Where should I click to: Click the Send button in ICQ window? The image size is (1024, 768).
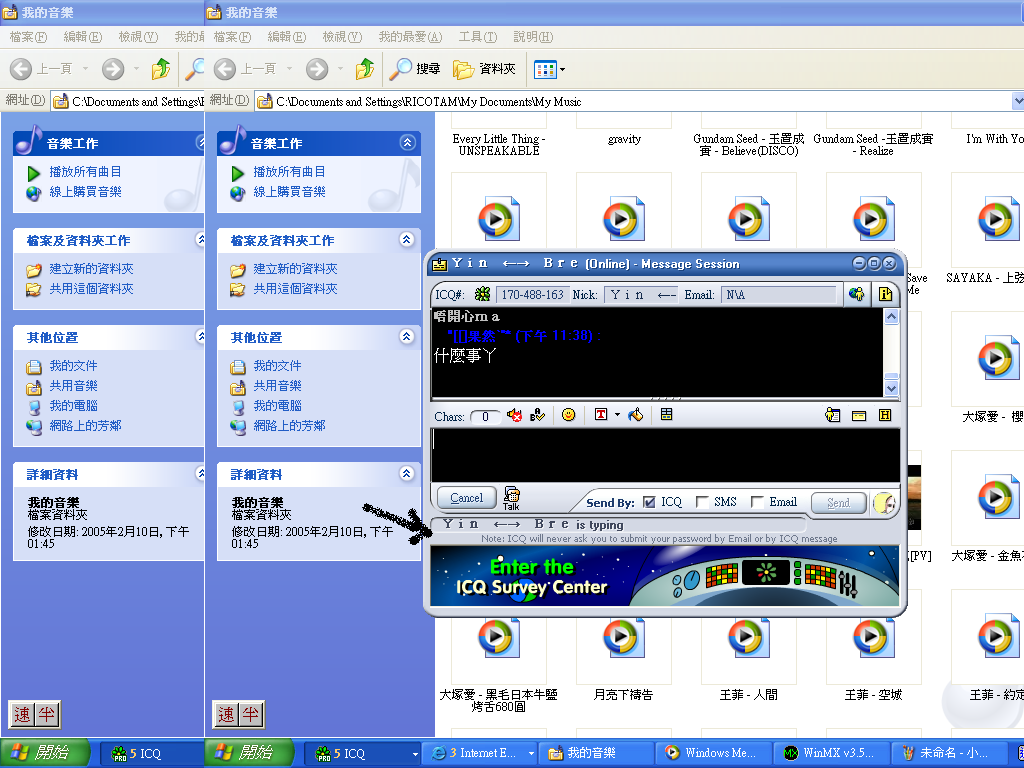(839, 503)
